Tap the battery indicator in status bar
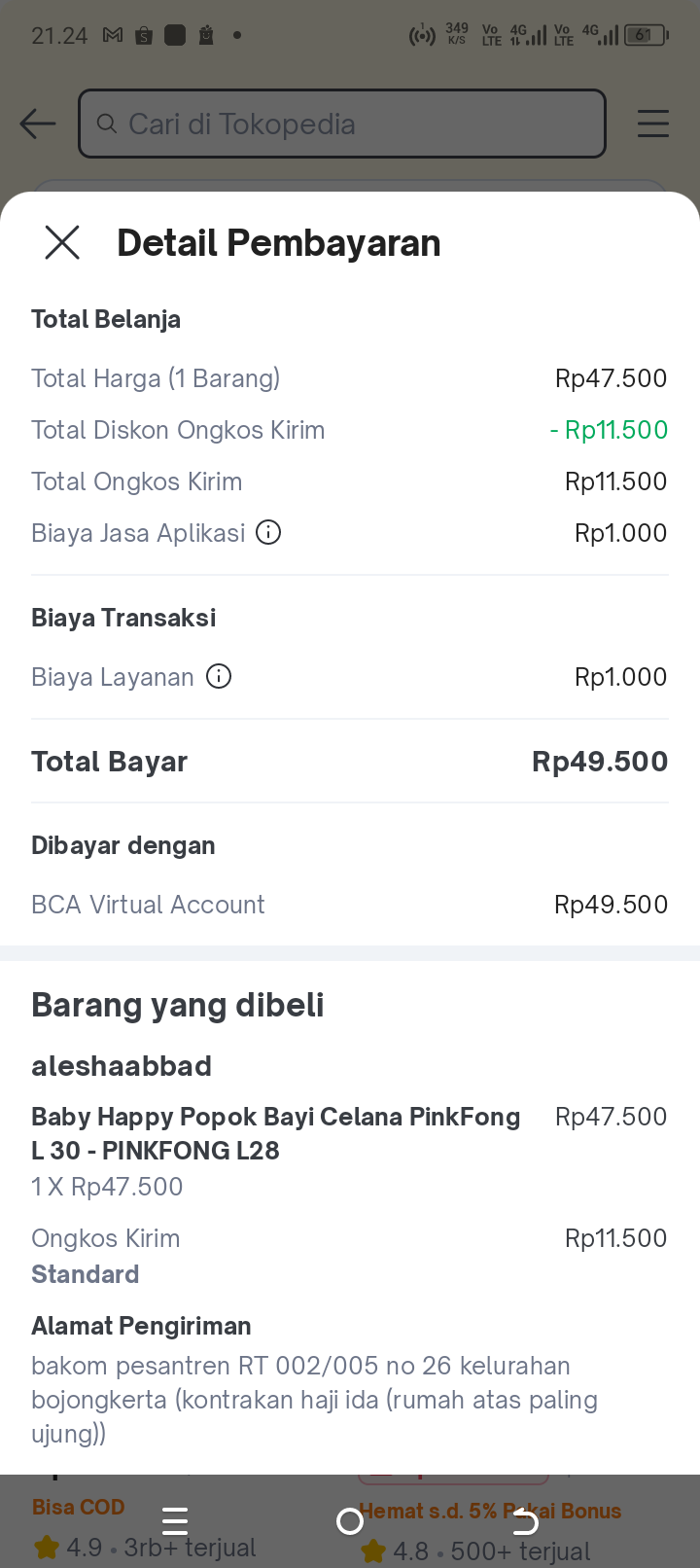The height and width of the screenshot is (1568, 700). click(646, 36)
